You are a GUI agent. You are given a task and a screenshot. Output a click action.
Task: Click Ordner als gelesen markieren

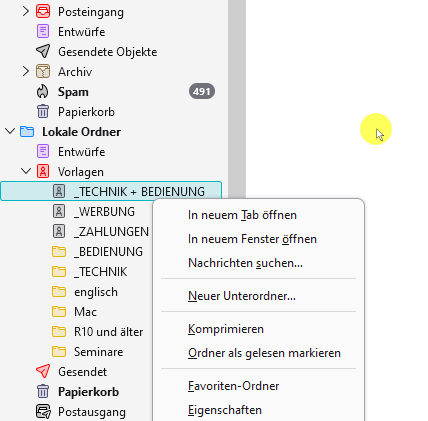click(x=264, y=353)
